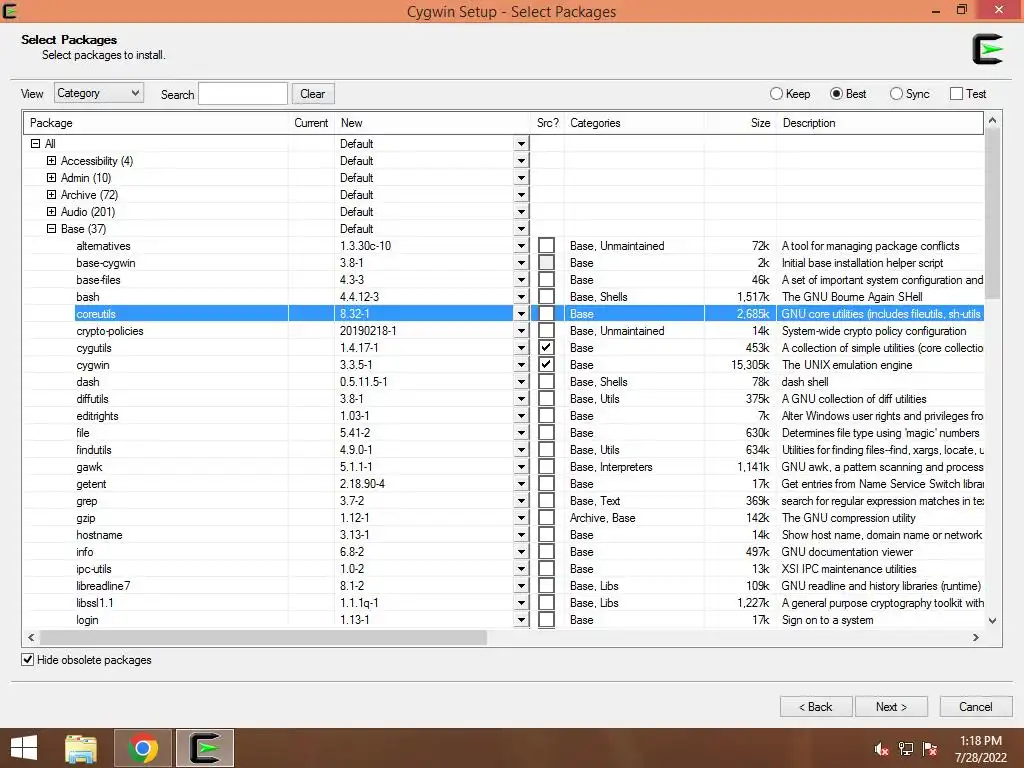
Task: Select the Sync radio button
Action: pos(896,93)
